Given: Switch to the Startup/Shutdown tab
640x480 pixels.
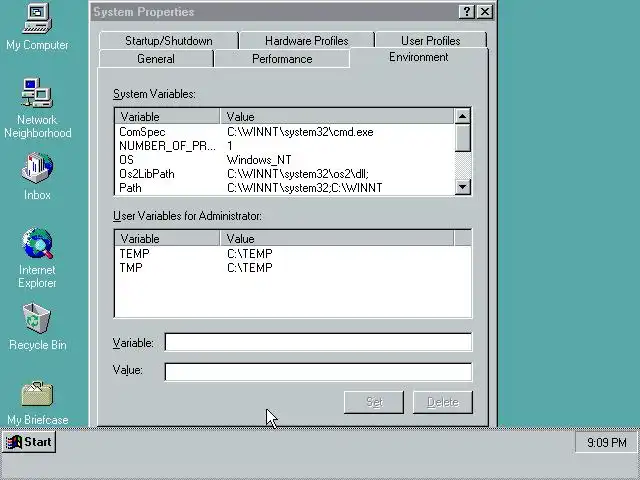Looking at the screenshot, I should click(x=169, y=41).
